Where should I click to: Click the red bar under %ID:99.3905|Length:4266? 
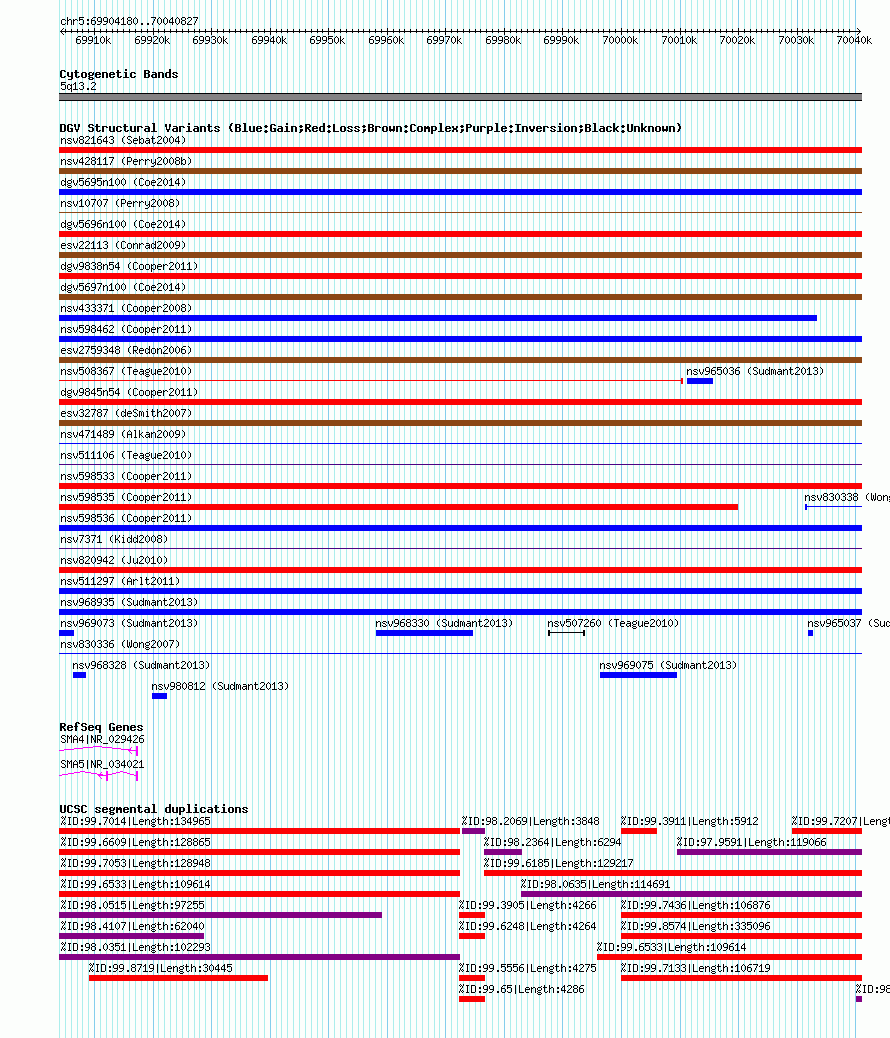pyautogui.click(x=472, y=915)
